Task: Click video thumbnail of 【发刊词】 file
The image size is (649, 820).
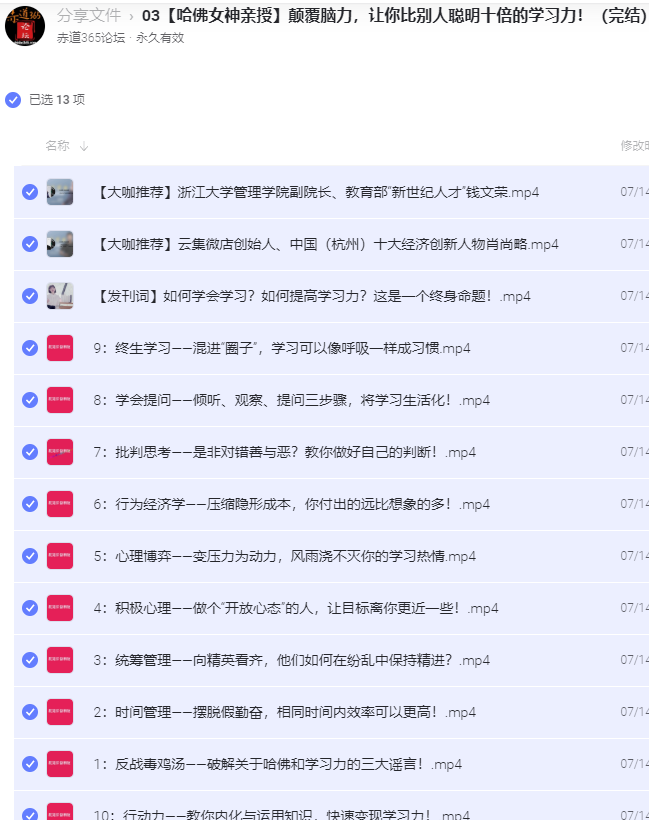Action: (60, 296)
